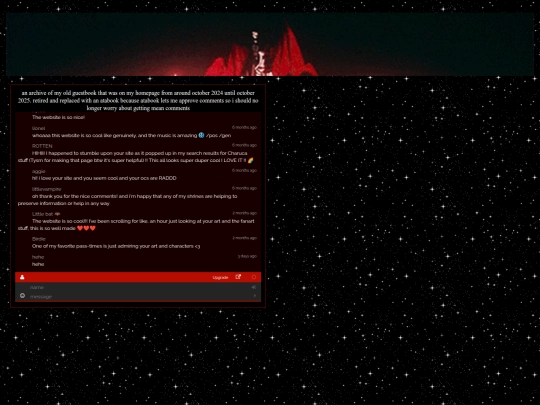Click the sound mute icon beside the name field
Image resolution: width=540 pixels, height=405 pixels.
254,287
